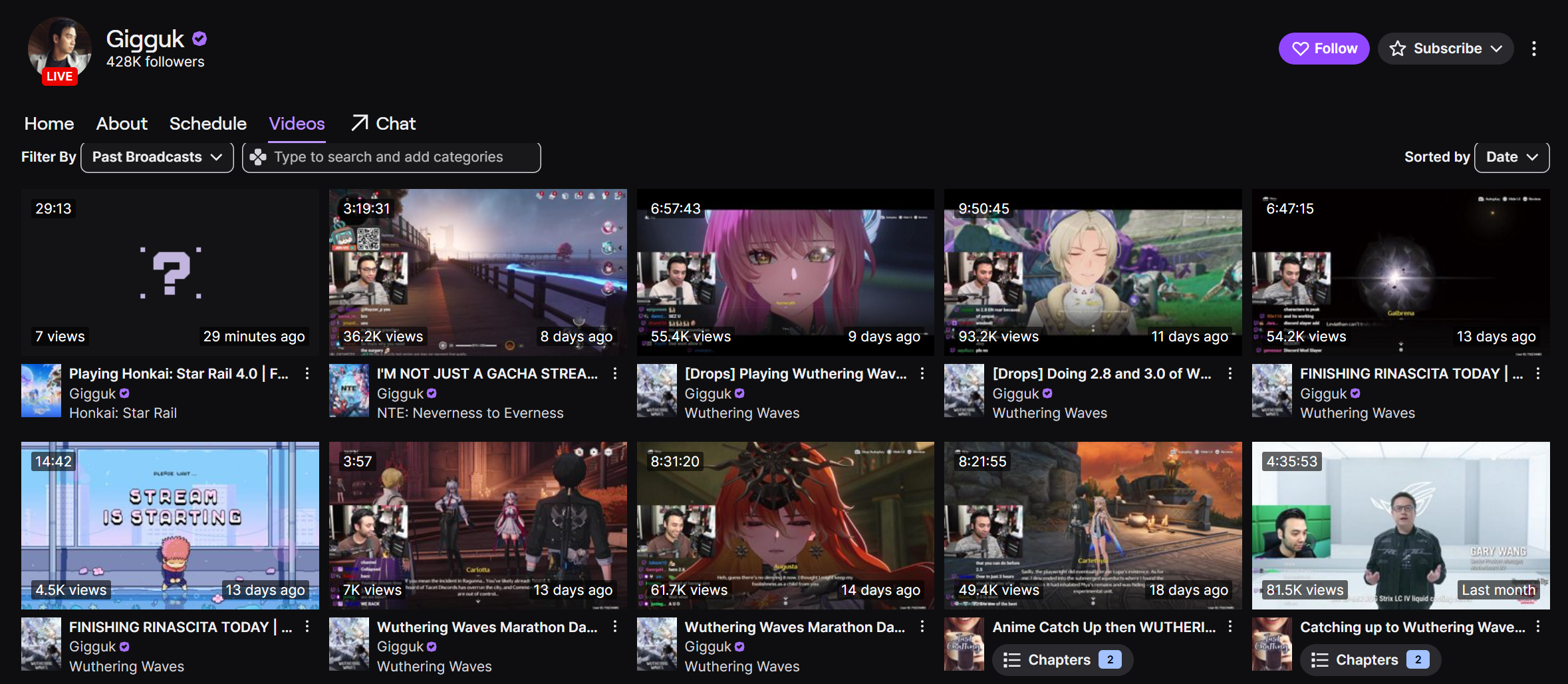1568x684 pixels.
Task: Play the 3:57 broadcast thumbnail
Action: [478, 526]
